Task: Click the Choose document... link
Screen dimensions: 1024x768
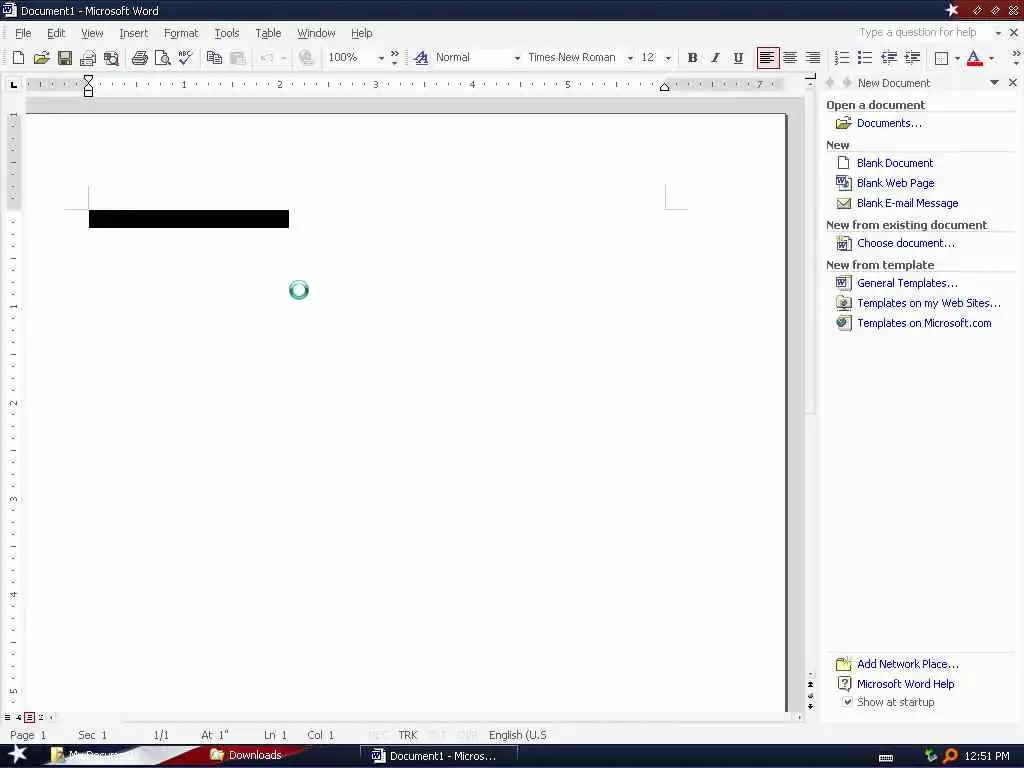Action: tap(905, 243)
